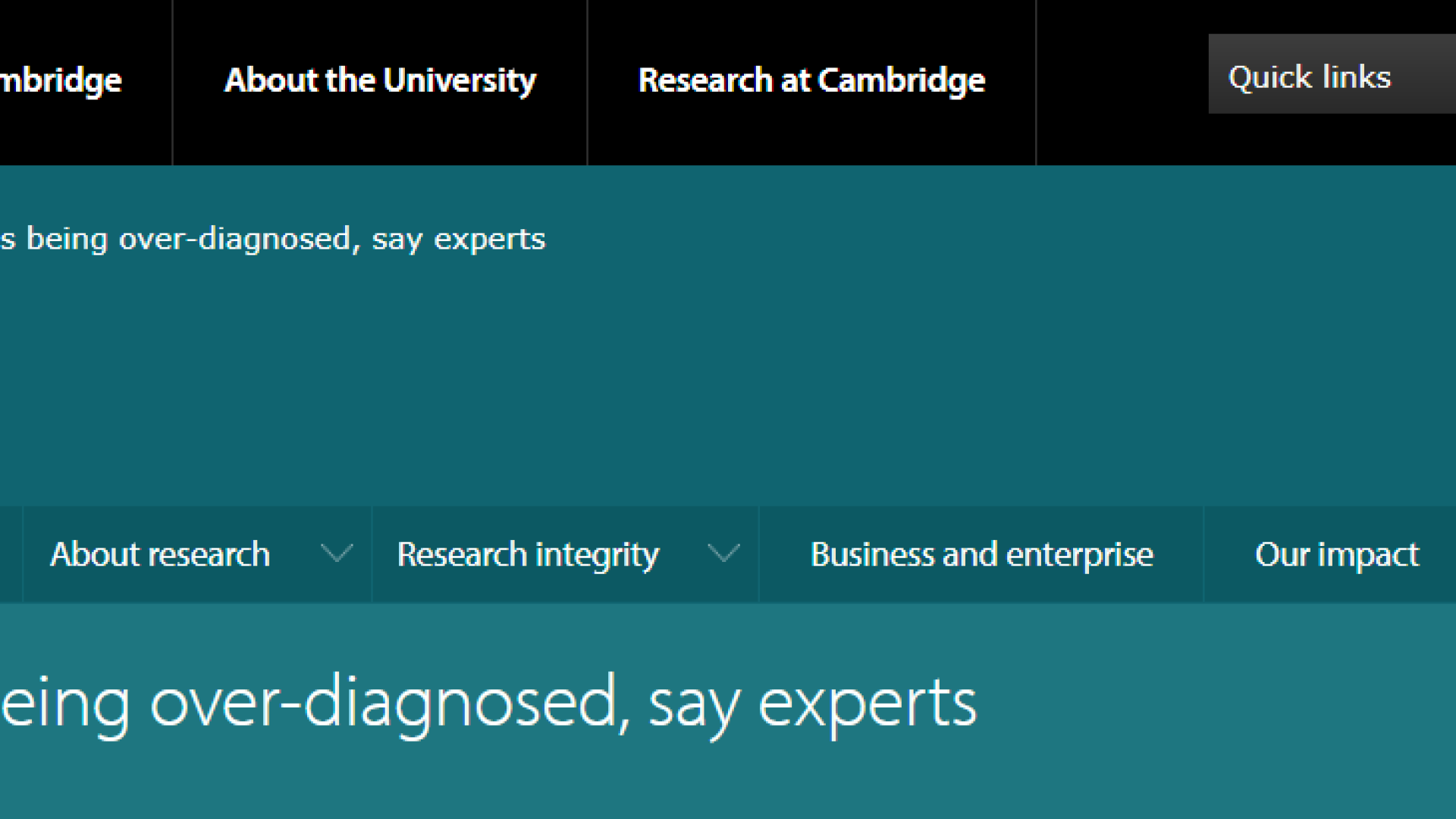Expand the About research chevron arrow
Viewport: 1456px width, 819px height.
pos(336,554)
